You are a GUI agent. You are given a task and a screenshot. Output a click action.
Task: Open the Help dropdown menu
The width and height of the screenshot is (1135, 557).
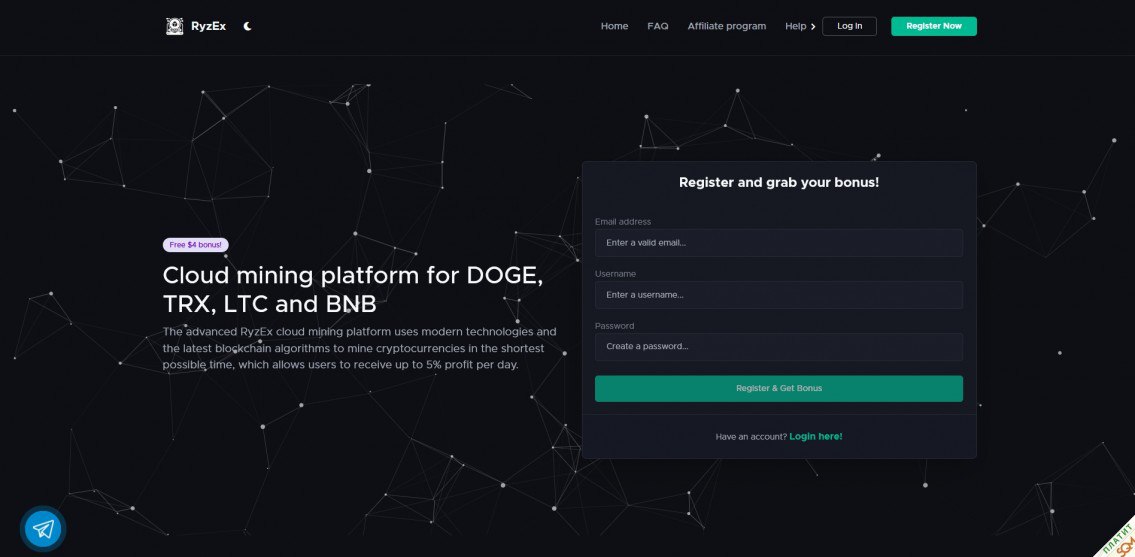click(x=796, y=26)
